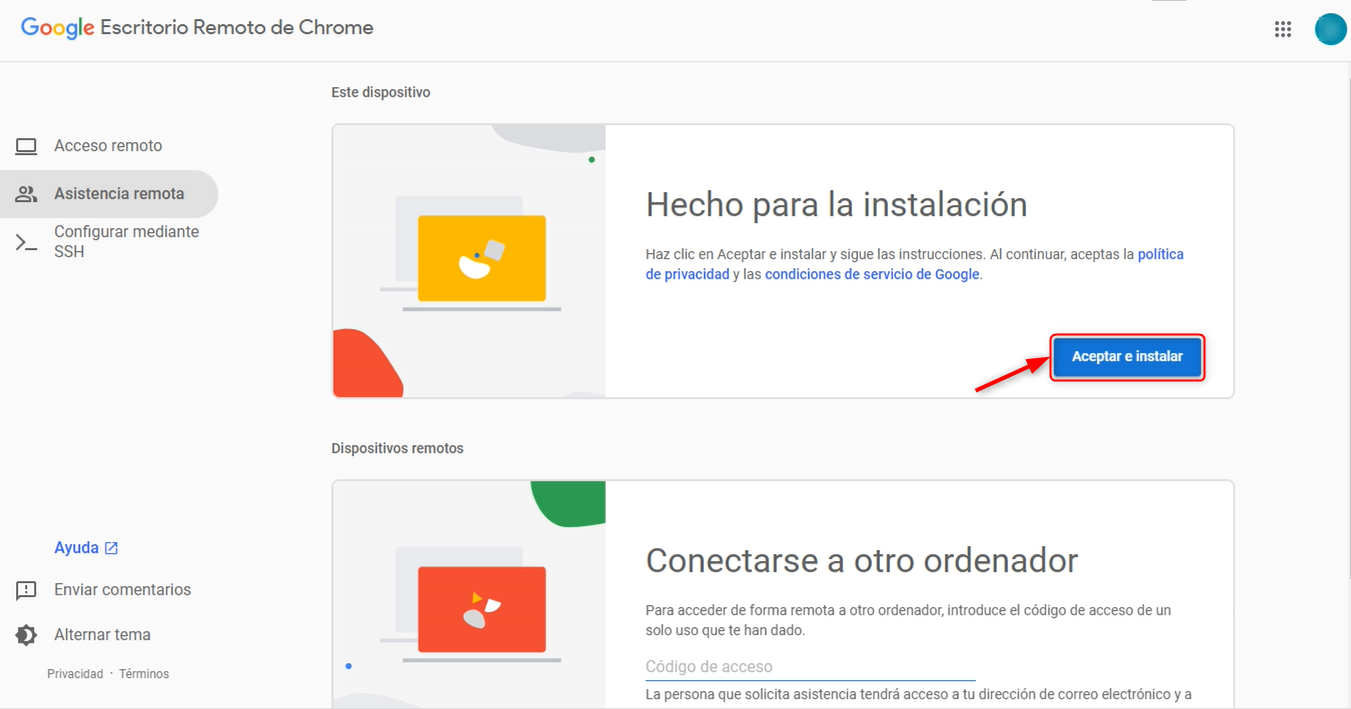The image size is (1351, 709).
Task: Open the política de privacidad link
Action: point(1160,254)
